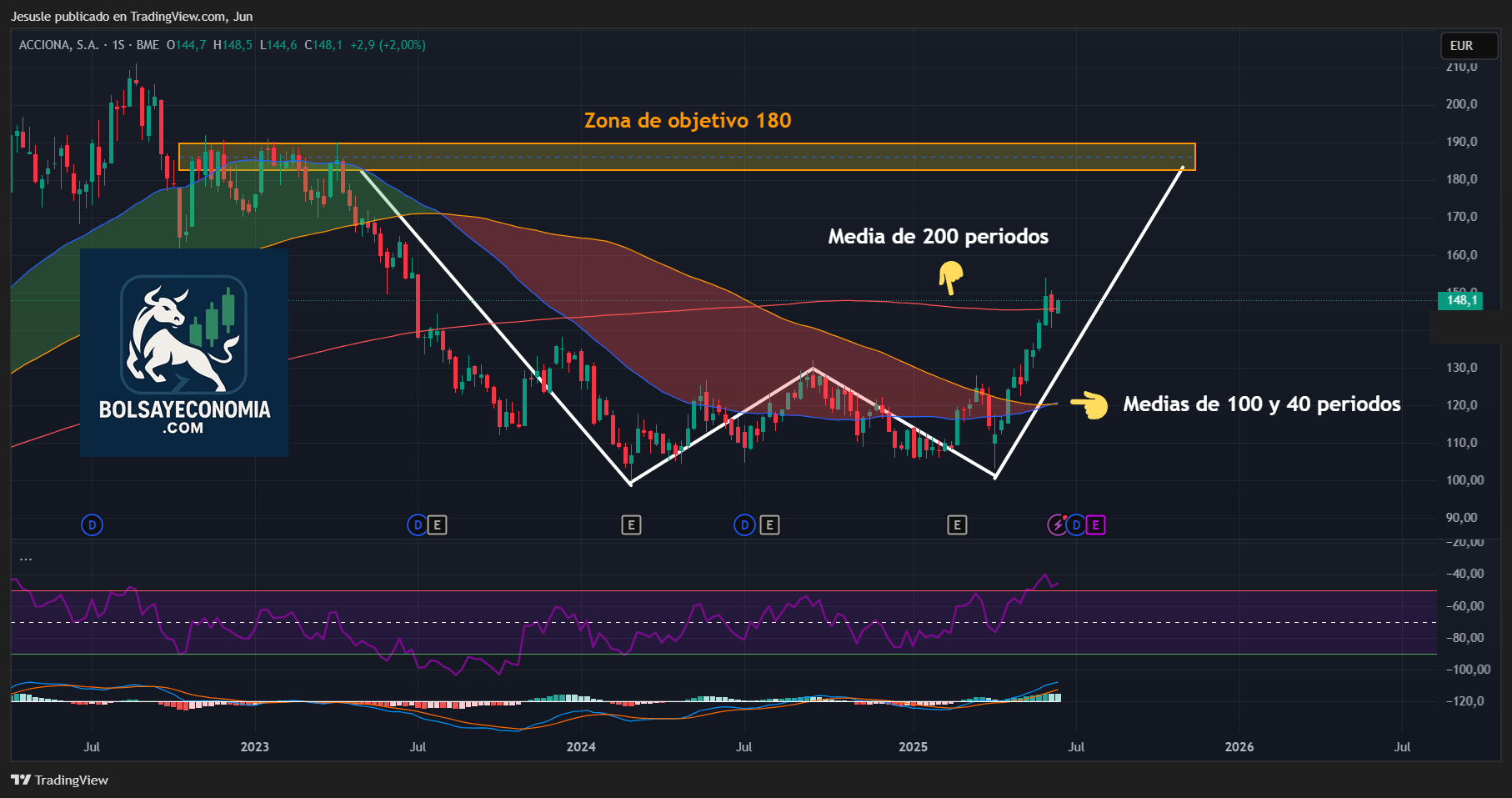Click the E earnings marker near Jul 2023
The height and width of the screenshot is (798, 1512).
(x=438, y=524)
